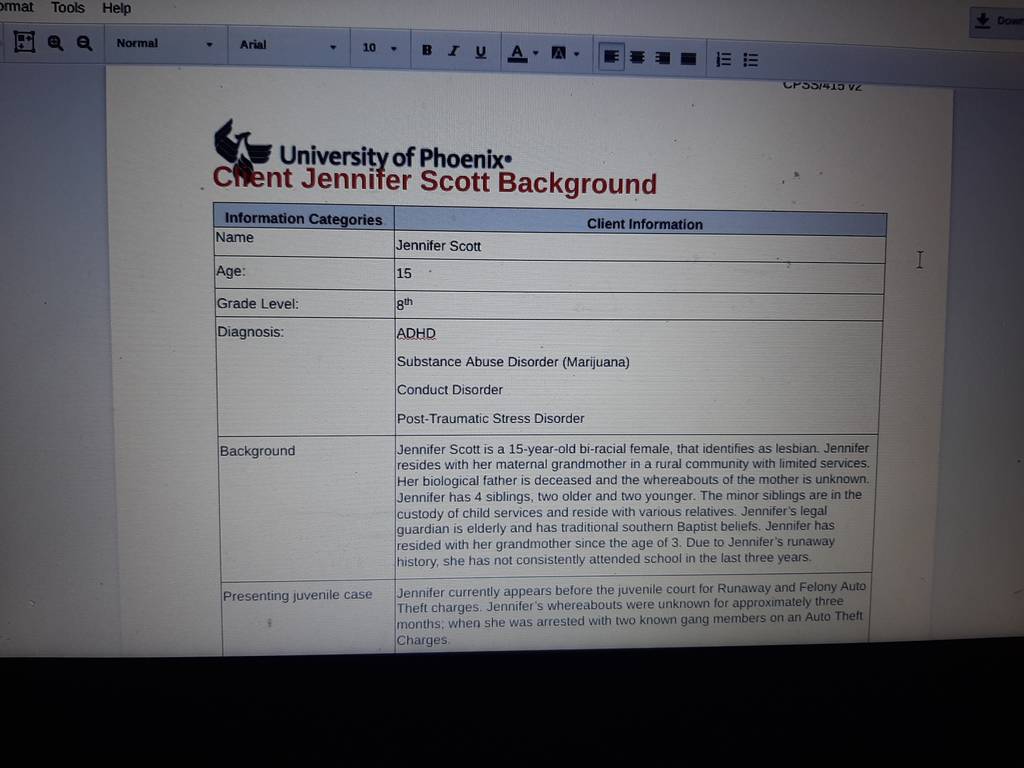Click the age value 15
The height and width of the screenshot is (768, 1024).
pyautogui.click(x=404, y=274)
